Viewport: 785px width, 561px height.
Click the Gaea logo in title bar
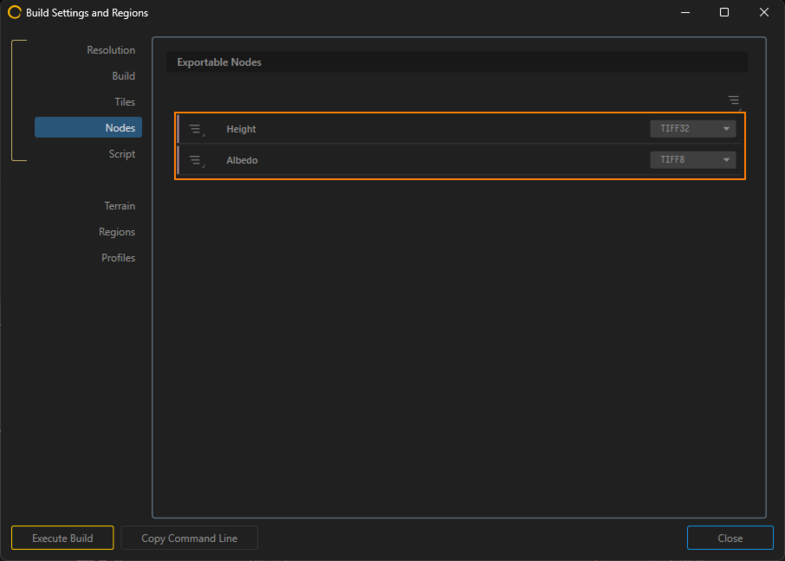coord(15,13)
